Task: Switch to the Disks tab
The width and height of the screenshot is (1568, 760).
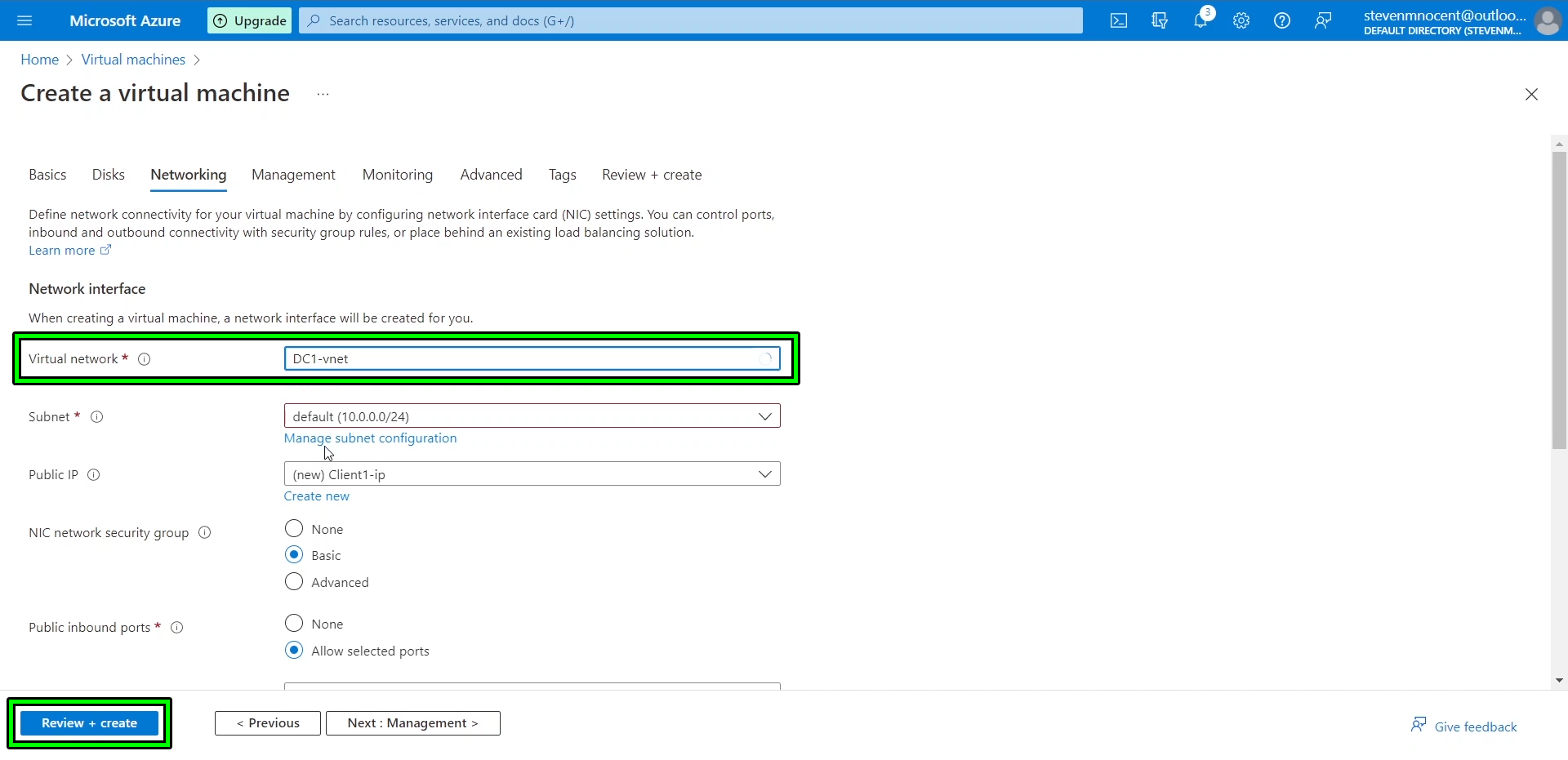Action: tap(108, 174)
